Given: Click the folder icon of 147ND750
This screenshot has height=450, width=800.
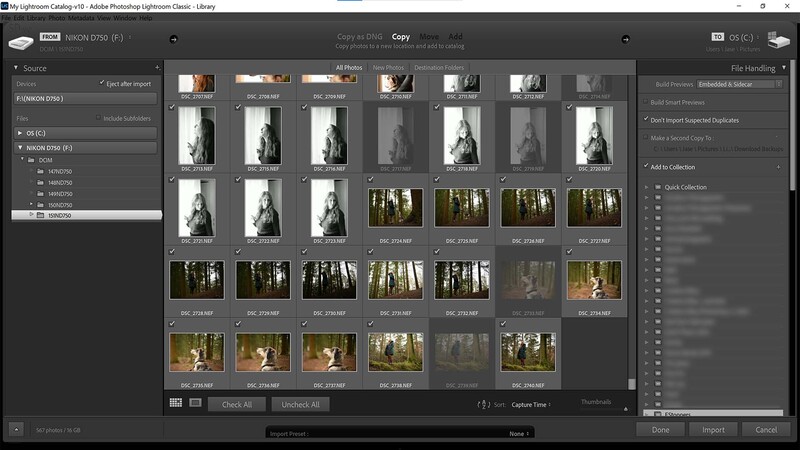Looking at the screenshot, I should [x=40, y=171].
